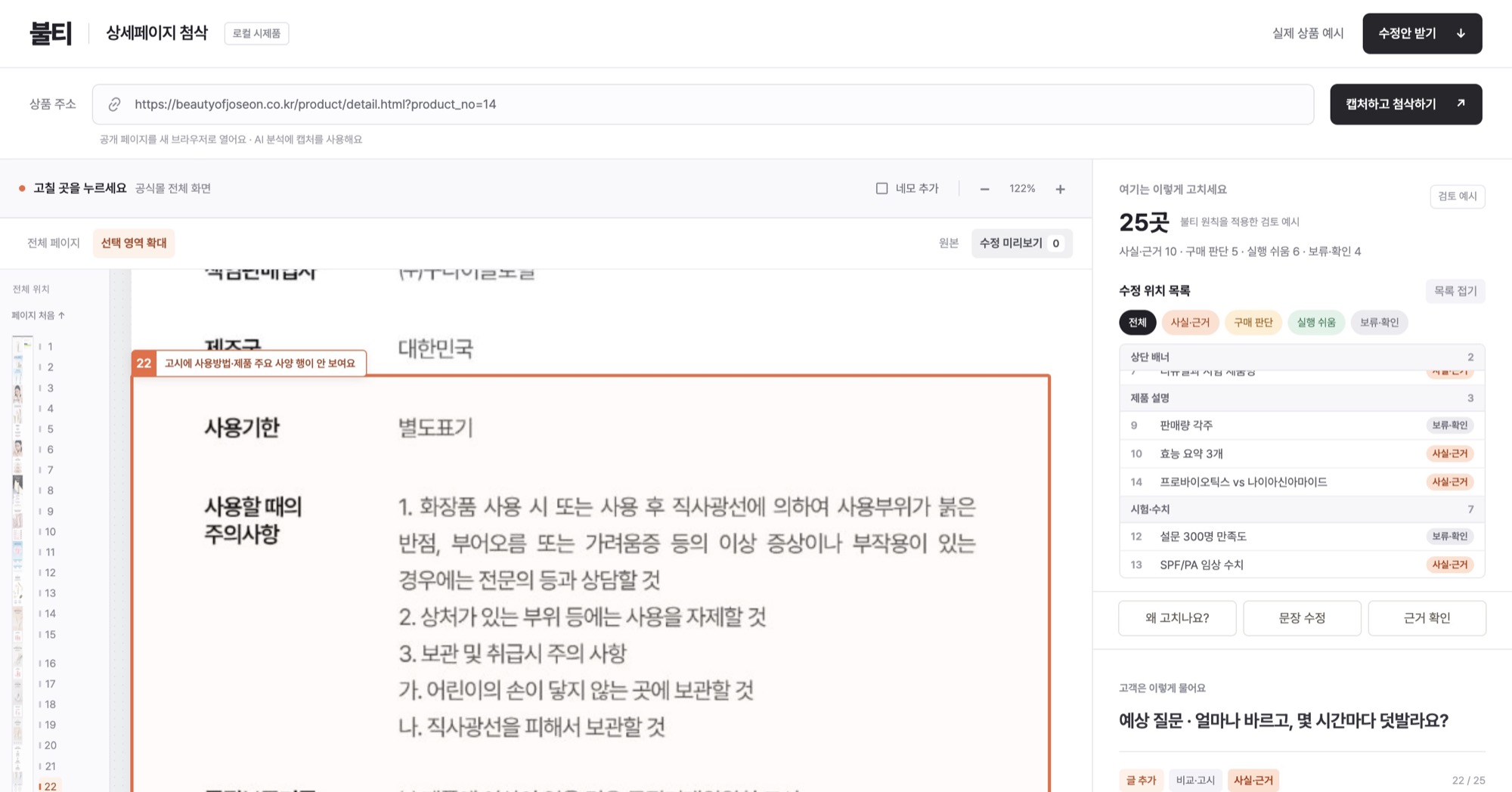Open item 9 판매량 각주
The height and width of the screenshot is (792, 1512).
point(1302,425)
